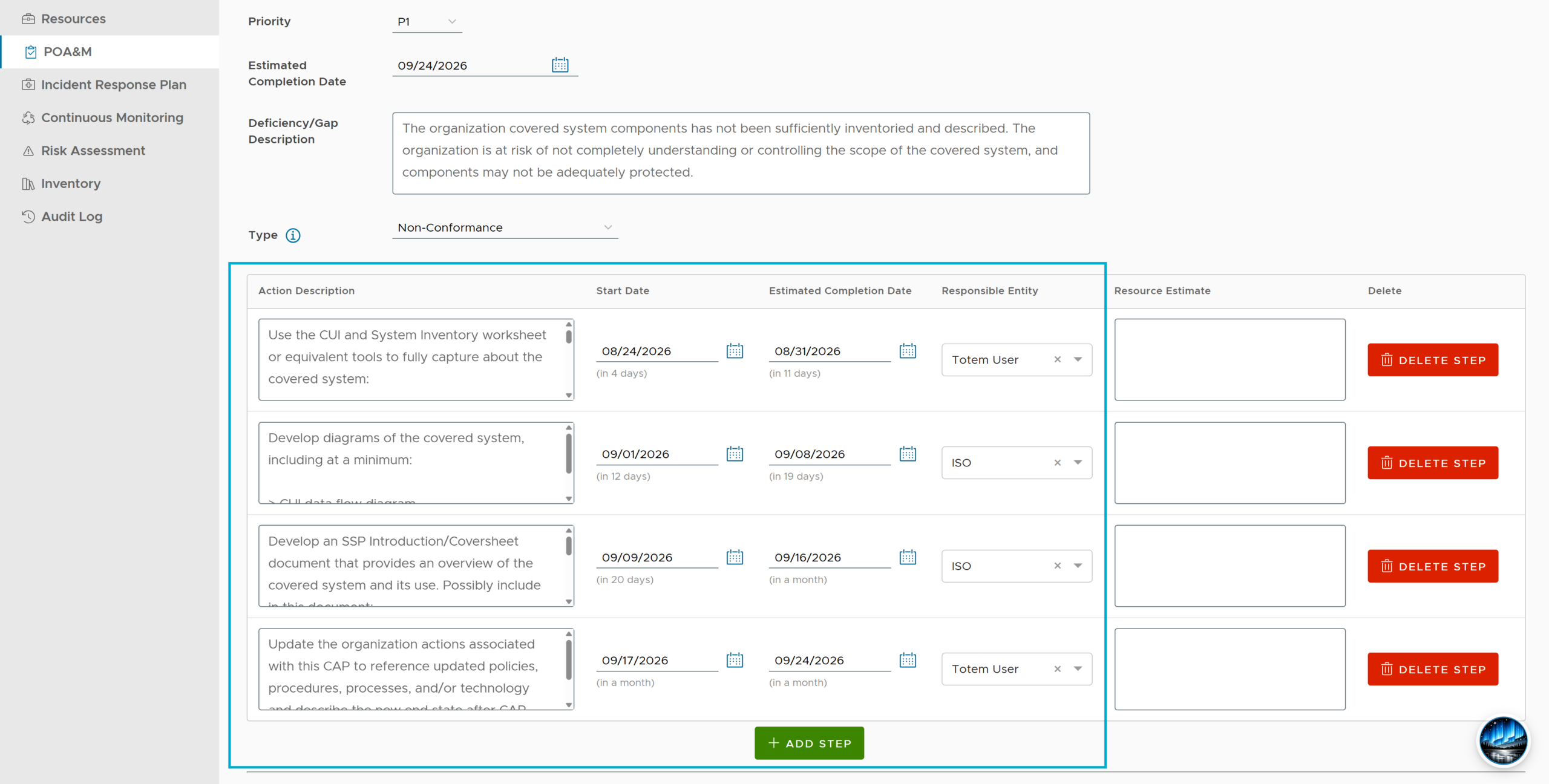Delete the Develop diagrams step
1549x784 pixels.
1433,463
